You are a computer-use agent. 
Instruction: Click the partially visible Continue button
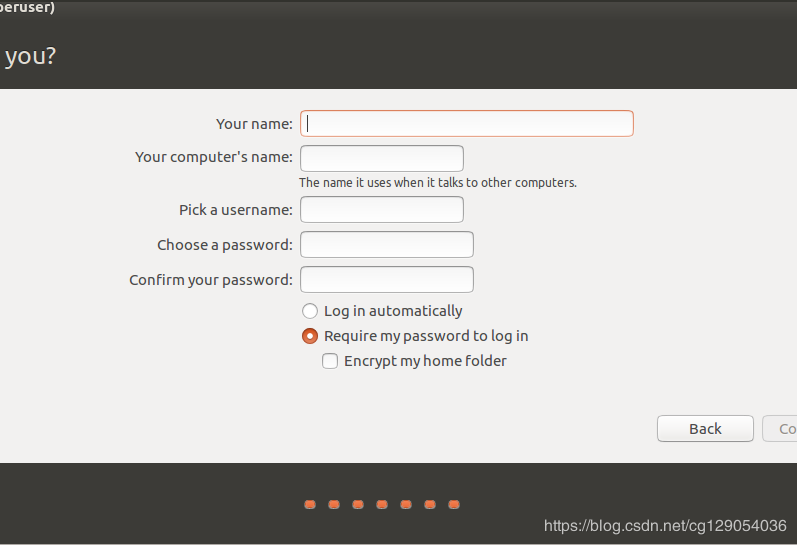[781, 428]
